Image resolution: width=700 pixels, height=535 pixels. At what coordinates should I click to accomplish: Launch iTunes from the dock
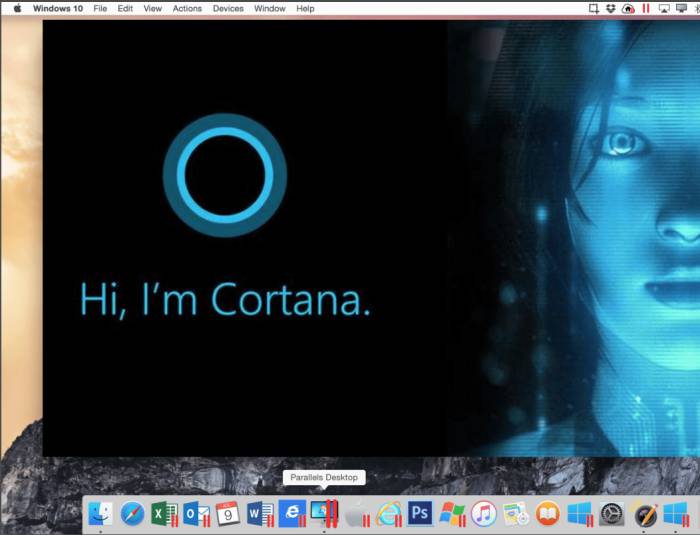[x=483, y=514]
